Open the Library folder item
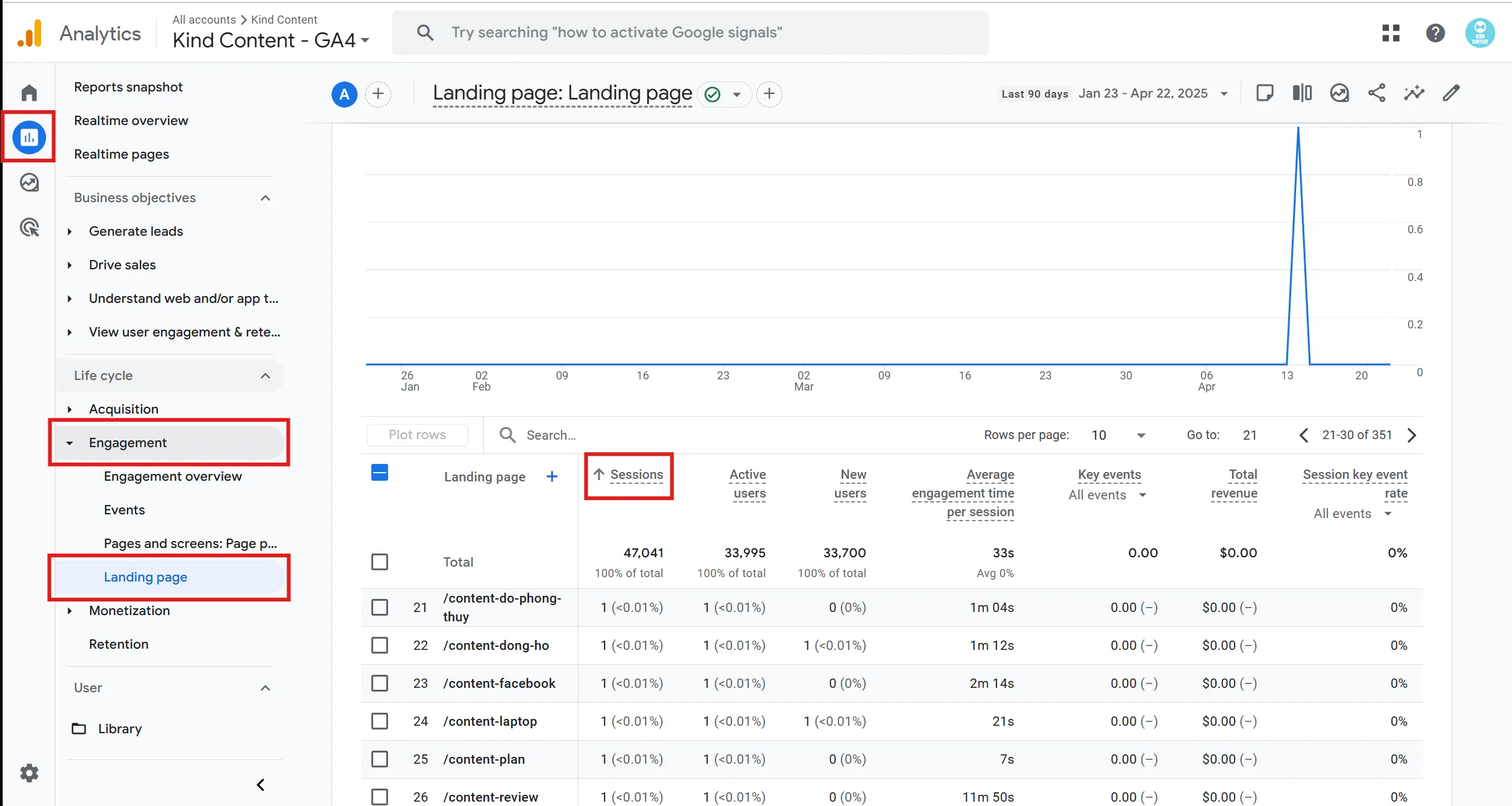The width and height of the screenshot is (1512, 806). pyautogui.click(x=108, y=729)
